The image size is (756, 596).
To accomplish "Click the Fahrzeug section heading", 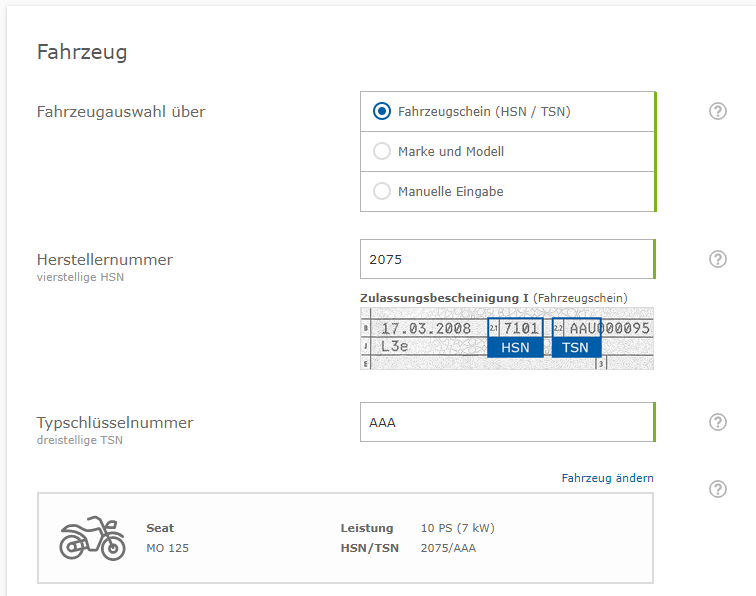I will click(x=82, y=52).
